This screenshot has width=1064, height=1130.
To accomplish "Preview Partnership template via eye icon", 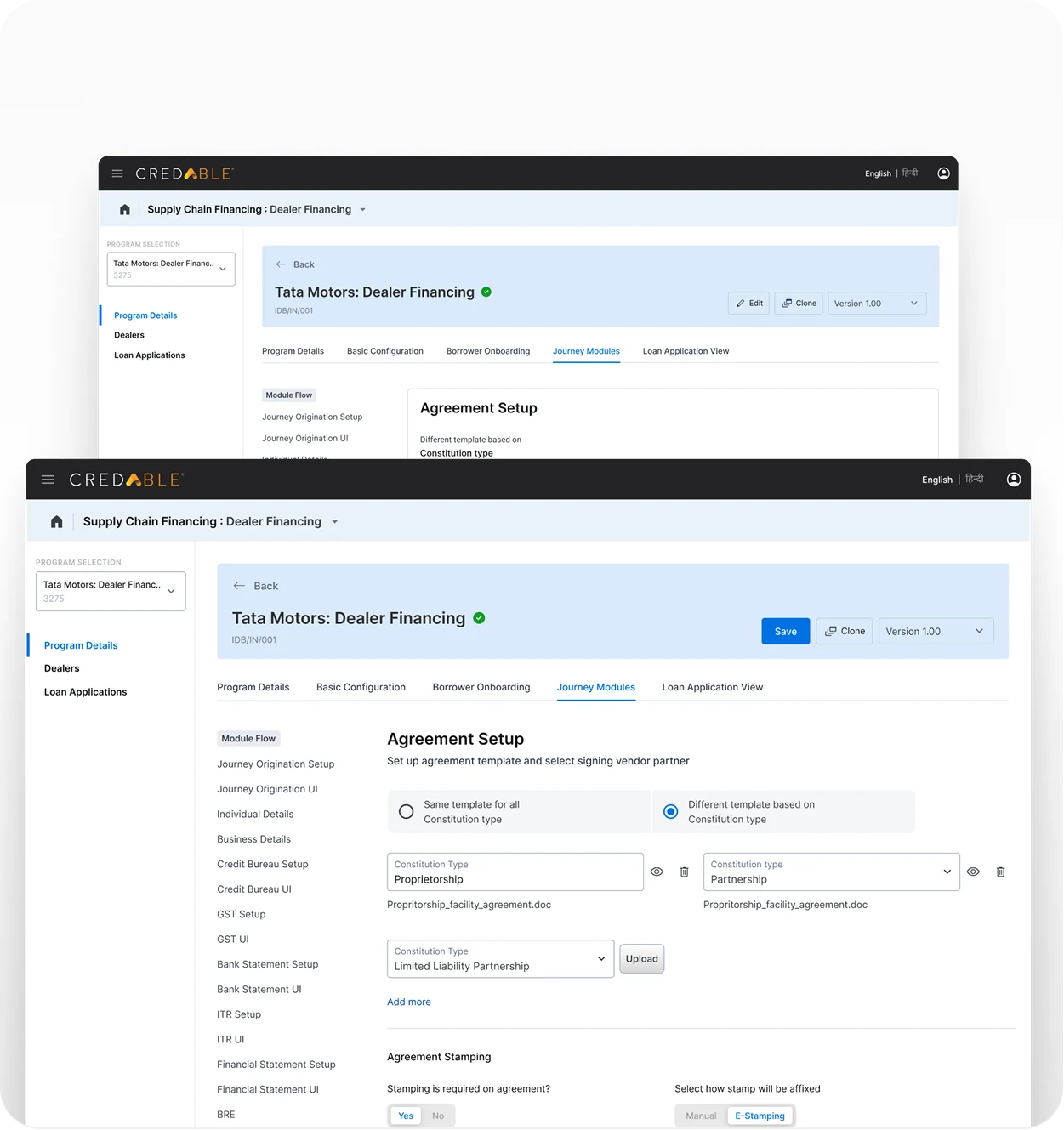I will tap(973, 872).
